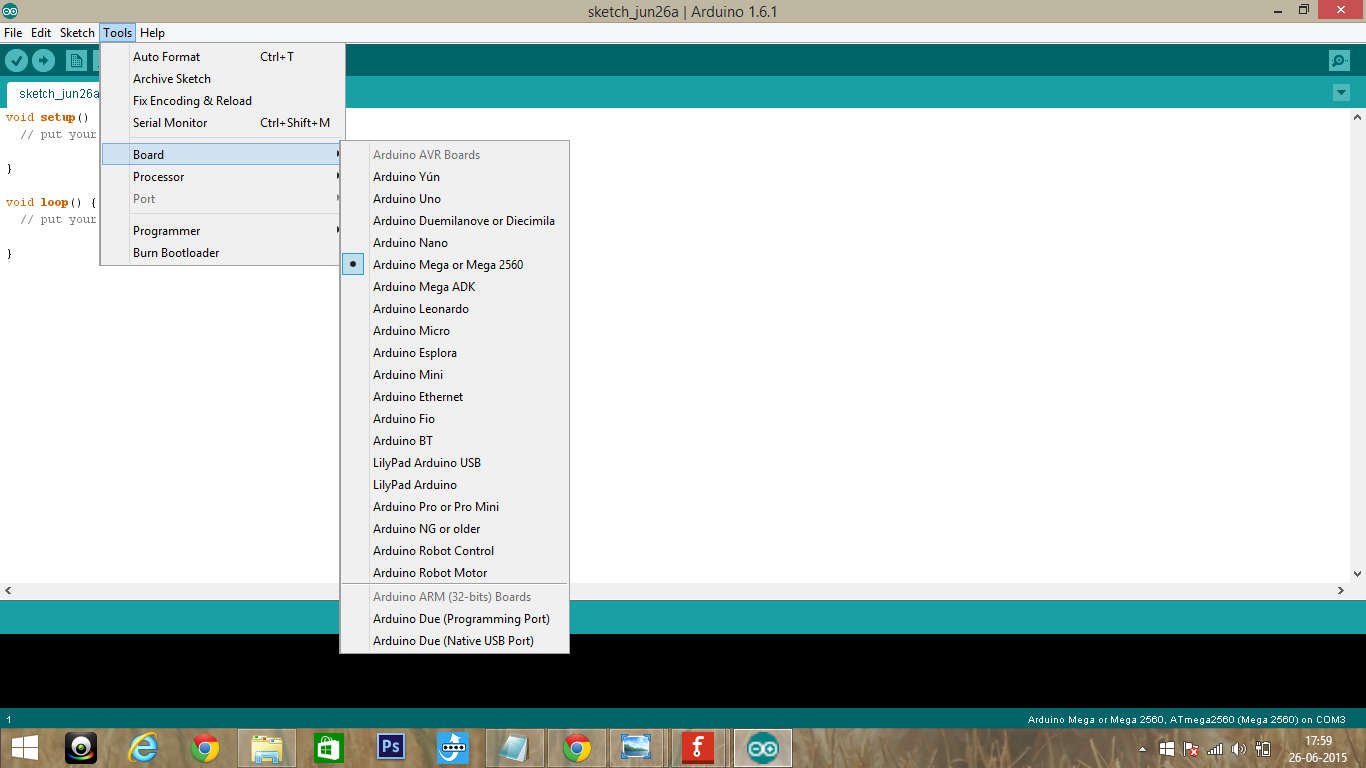Select Arduino Leonardo board
Viewport: 1366px width, 768px height.
point(455,309)
